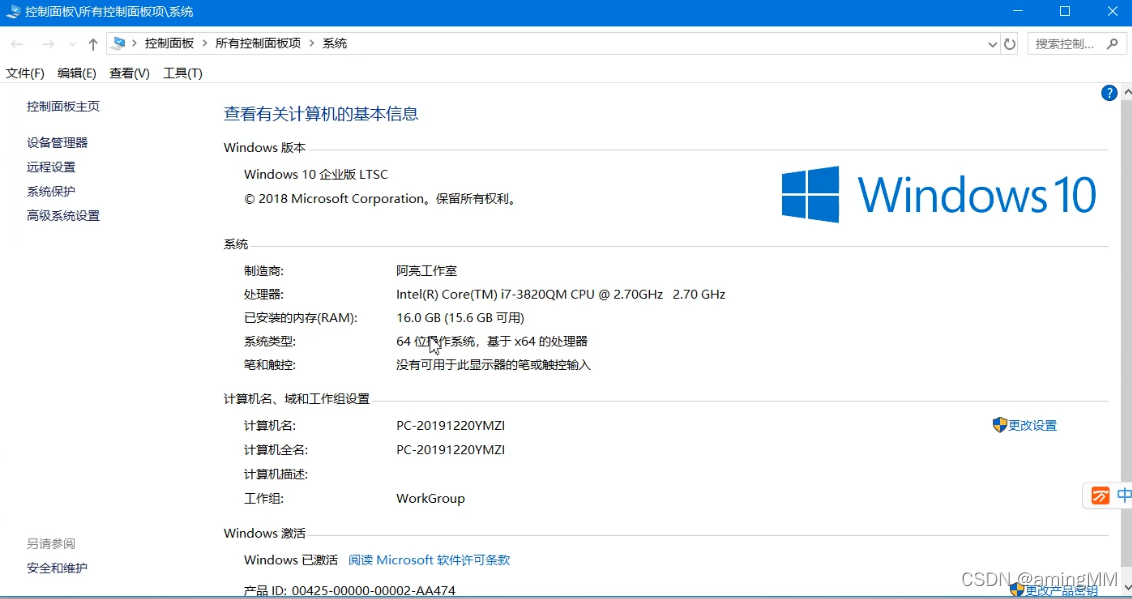Click the window title bar icon

coord(13,12)
